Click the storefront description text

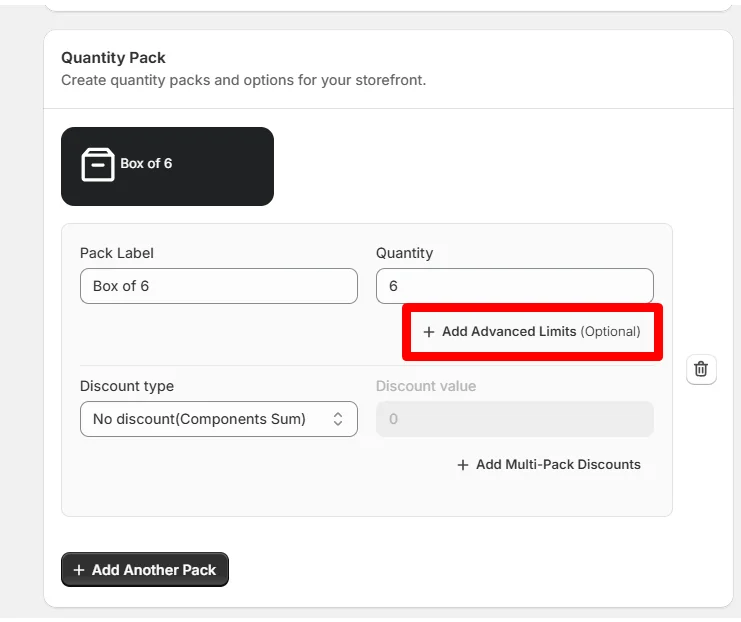(x=244, y=80)
